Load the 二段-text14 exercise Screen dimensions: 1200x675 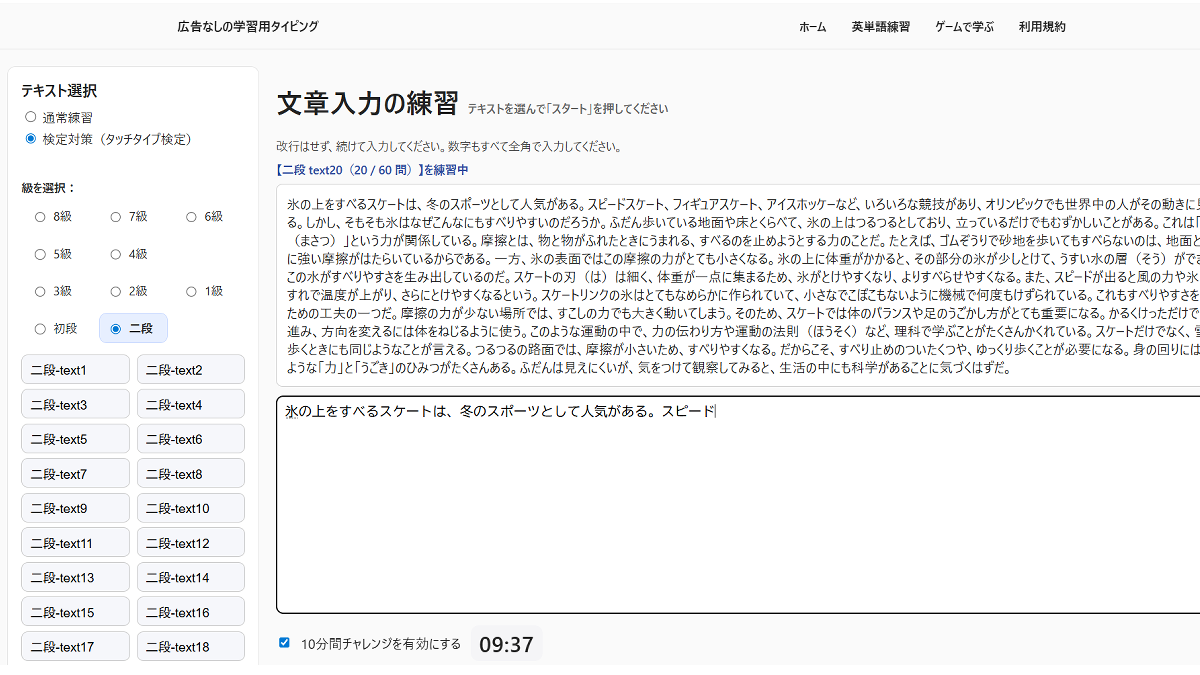click(190, 577)
